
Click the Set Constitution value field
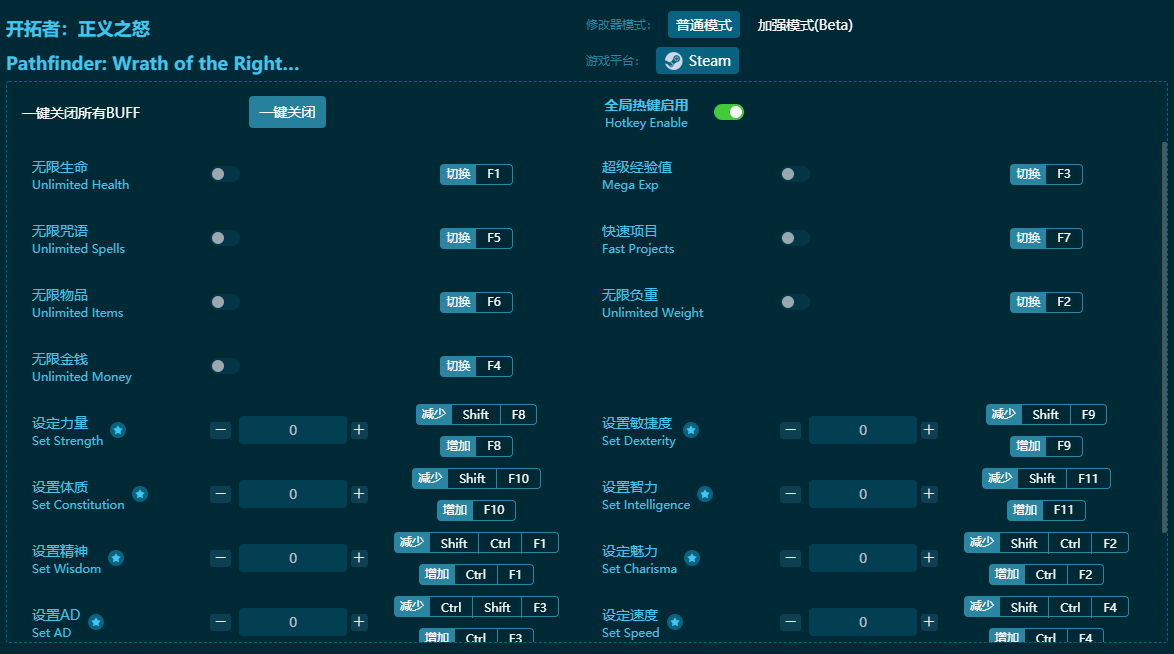[293, 494]
